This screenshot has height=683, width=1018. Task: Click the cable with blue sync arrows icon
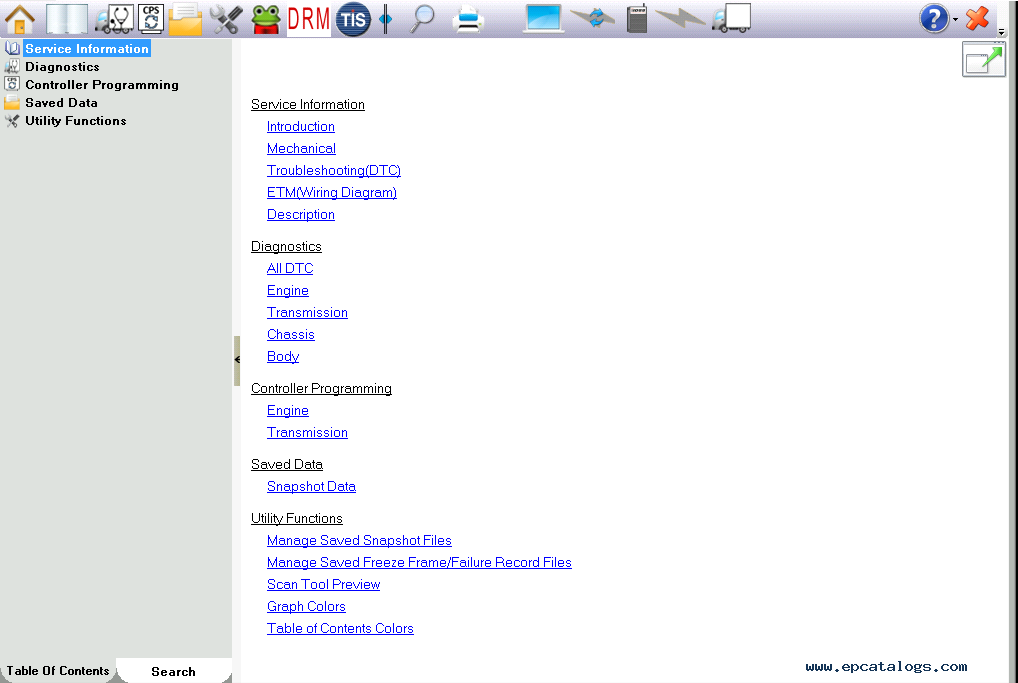[593, 18]
